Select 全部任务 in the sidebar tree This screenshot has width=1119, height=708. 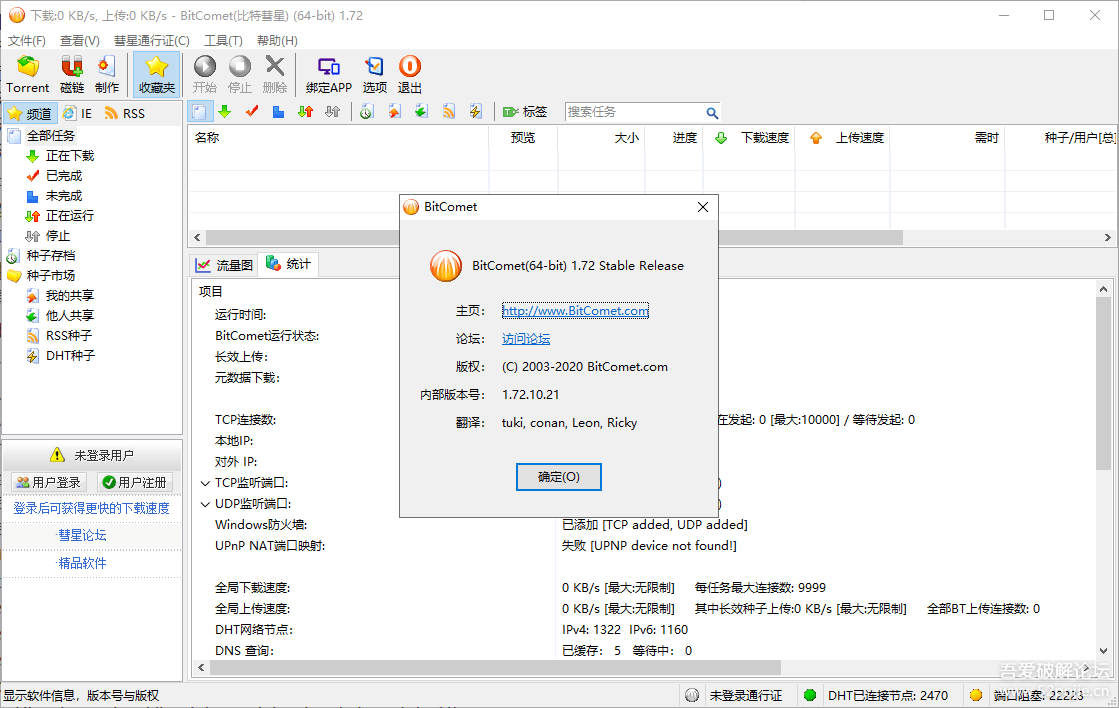pyautogui.click(x=50, y=136)
